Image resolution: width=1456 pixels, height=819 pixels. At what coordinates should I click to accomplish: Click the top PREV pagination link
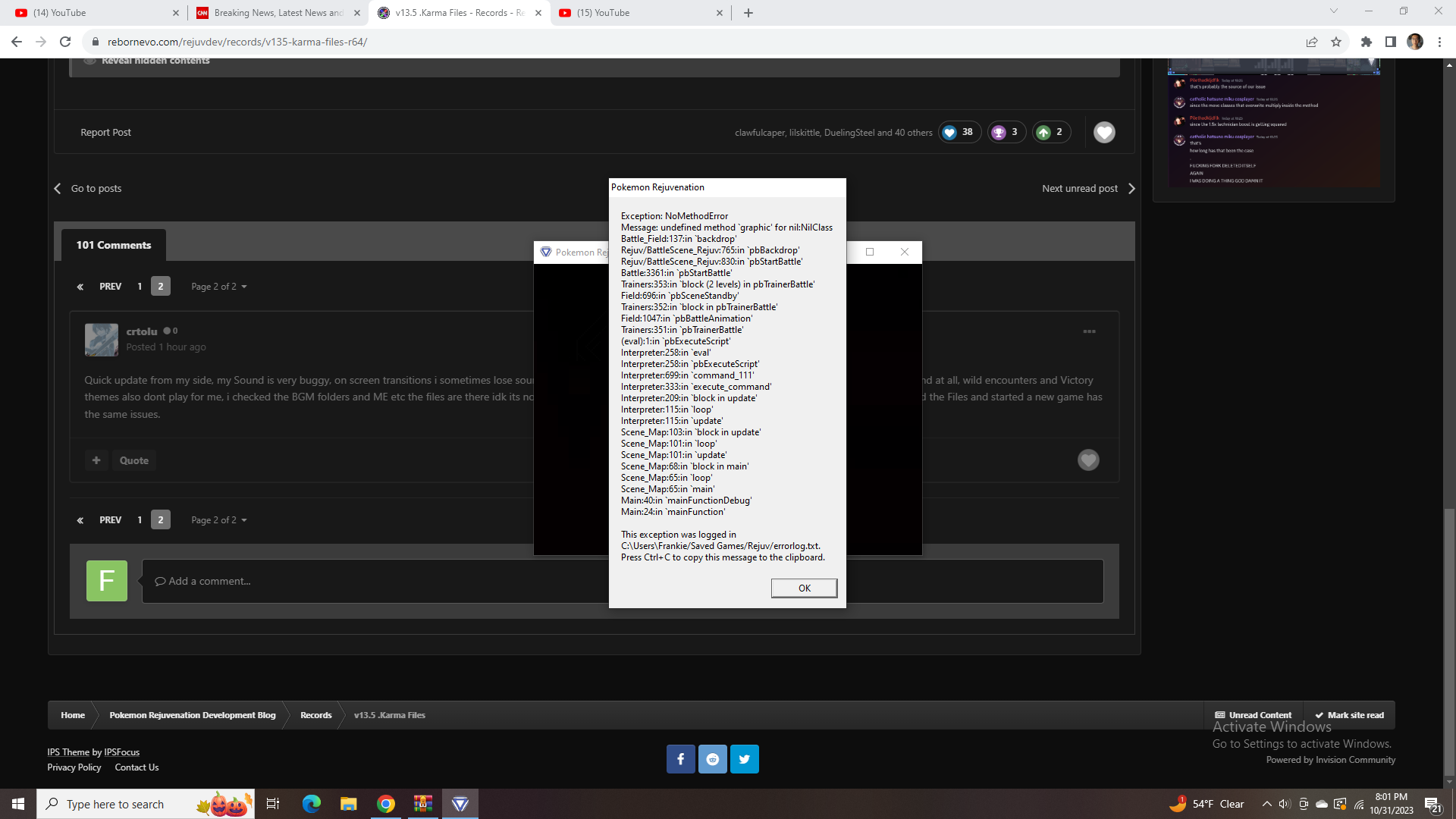coord(110,287)
